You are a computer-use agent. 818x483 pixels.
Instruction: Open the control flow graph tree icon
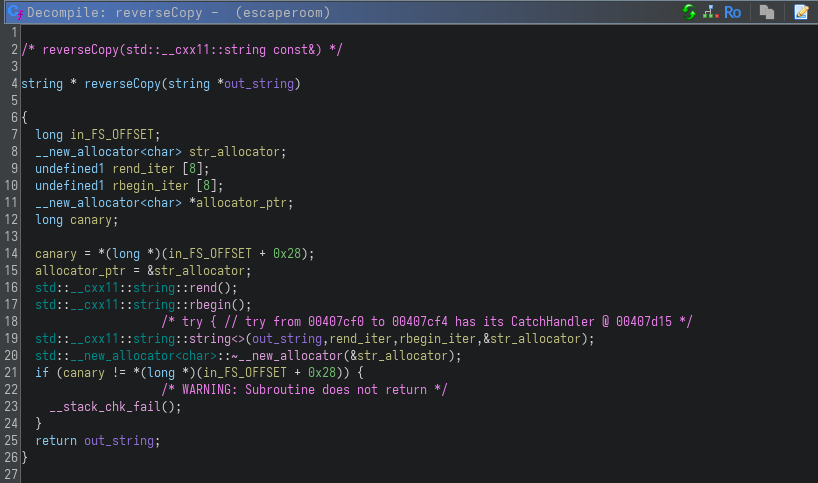pyautogui.click(x=711, y=12)
